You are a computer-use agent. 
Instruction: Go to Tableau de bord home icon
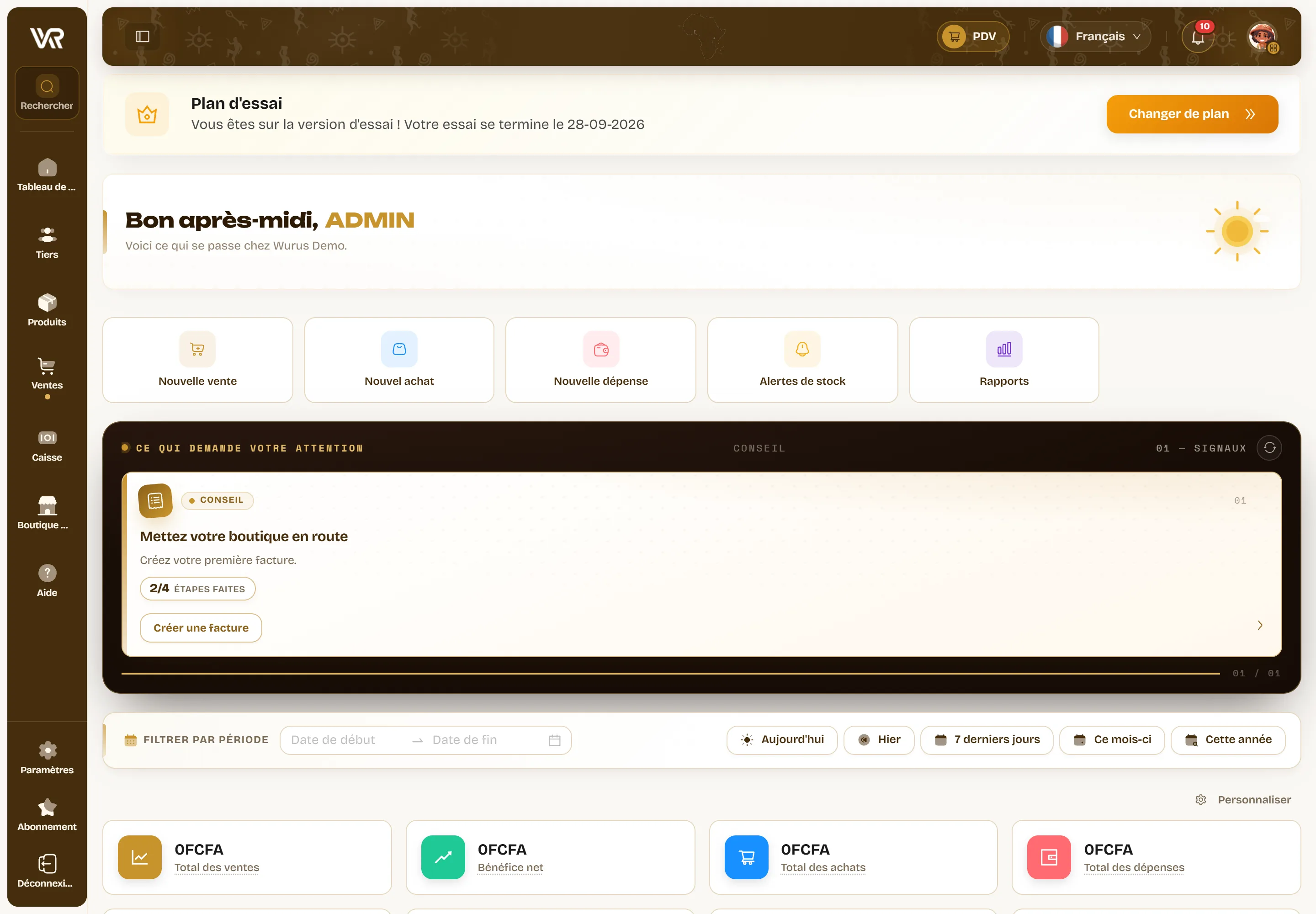47,167
